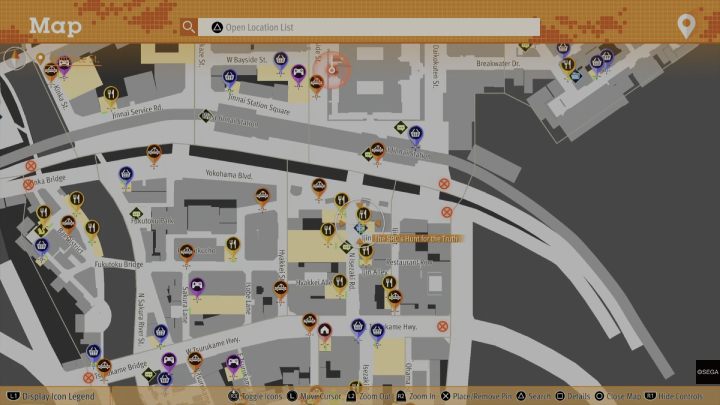
Task: Toggle Place/Remove Pin control
Action: tap(476, 396)
